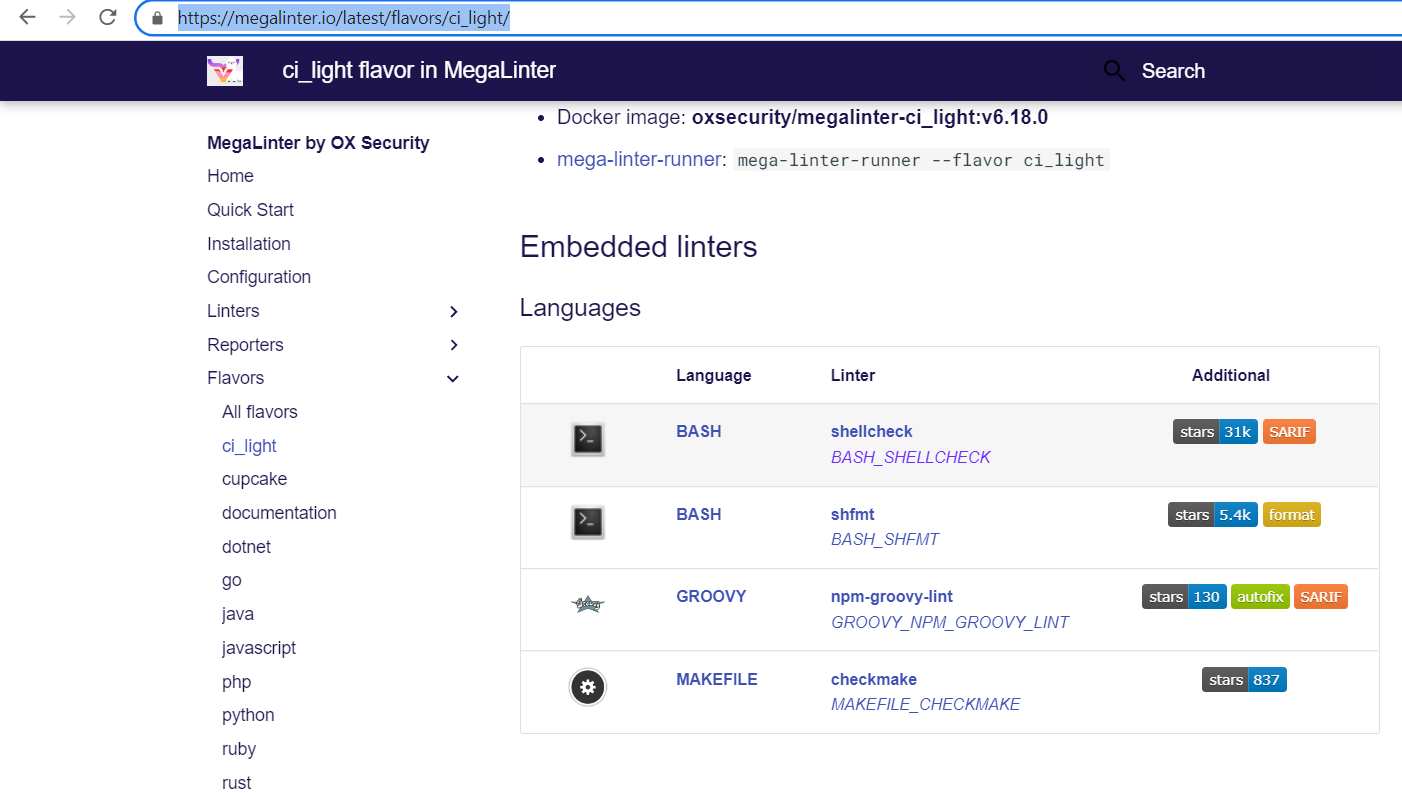Select the cupcake flavor
1402x793 pixels.
click(254, 479)
